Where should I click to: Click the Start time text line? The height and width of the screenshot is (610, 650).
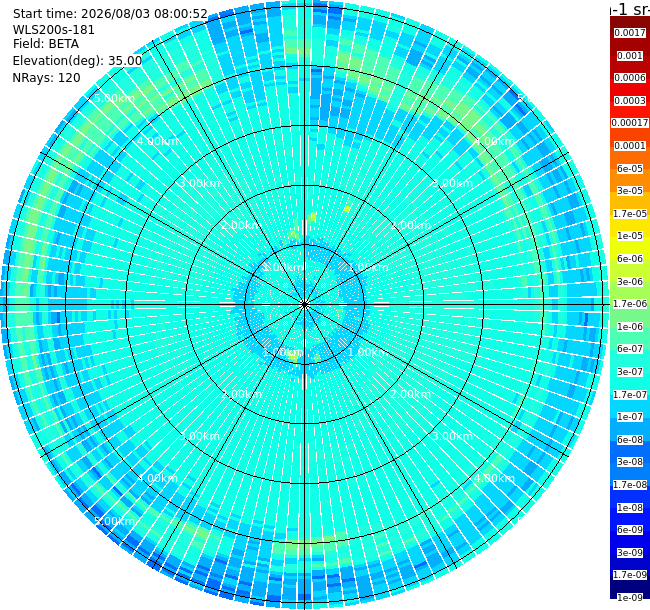pyautogui.click(x=110, y=14)
